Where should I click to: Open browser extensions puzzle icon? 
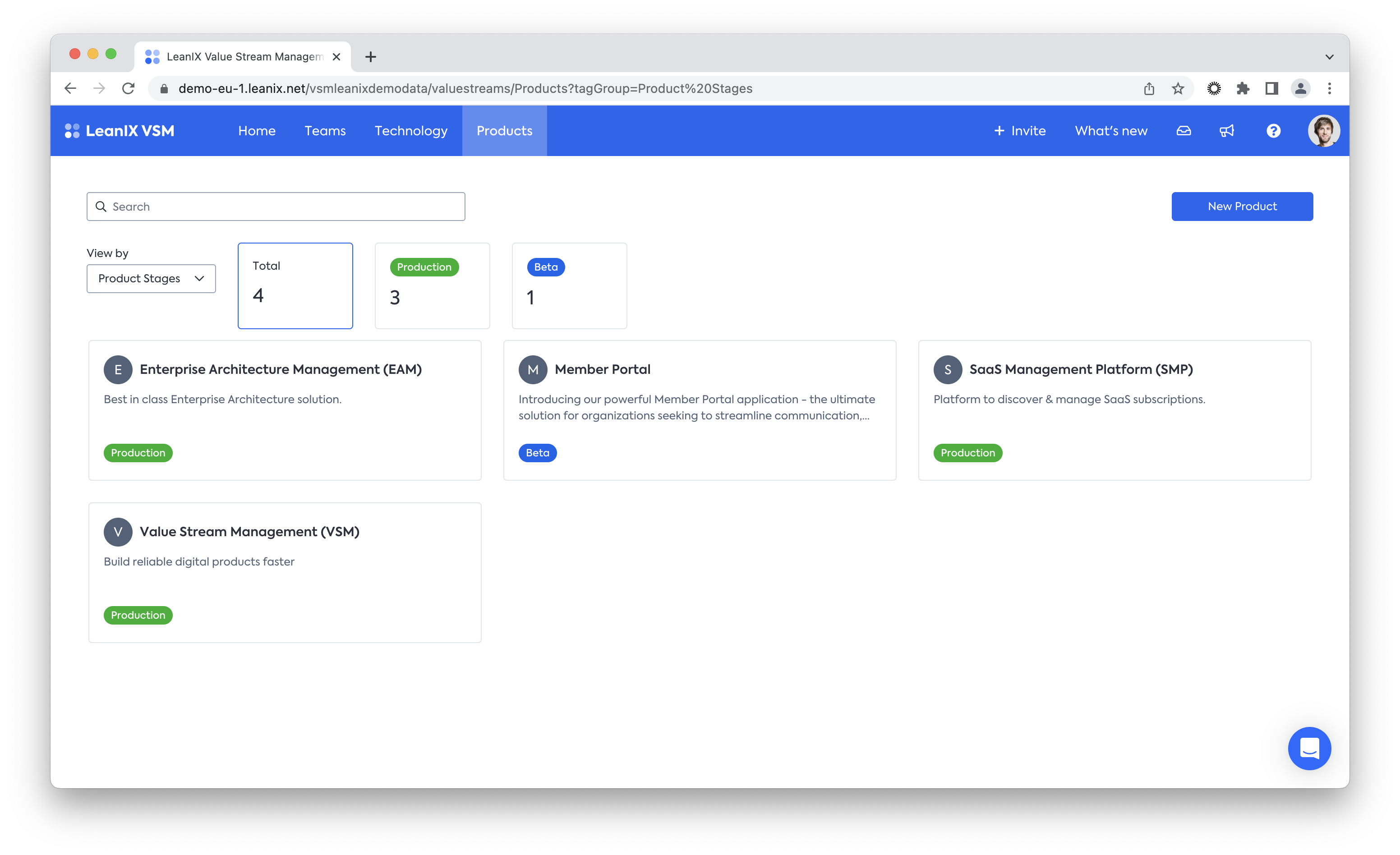(1243, 89)
